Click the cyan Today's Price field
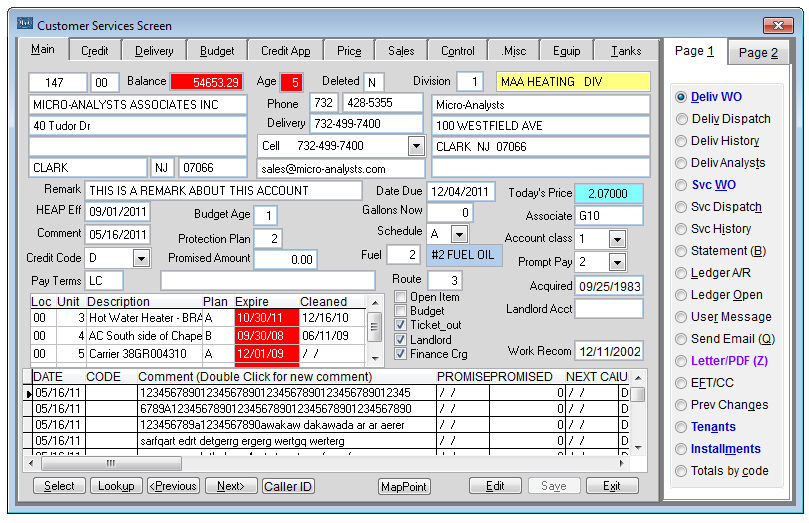Screen dimensions: 809x523 [x=609, y=193]
